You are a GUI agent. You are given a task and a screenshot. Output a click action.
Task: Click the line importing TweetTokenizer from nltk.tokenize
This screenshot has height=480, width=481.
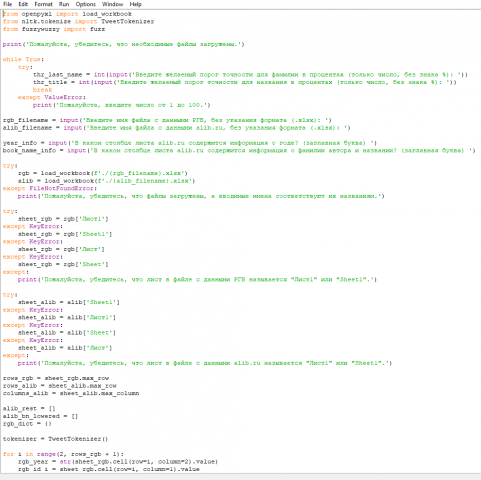78,22
